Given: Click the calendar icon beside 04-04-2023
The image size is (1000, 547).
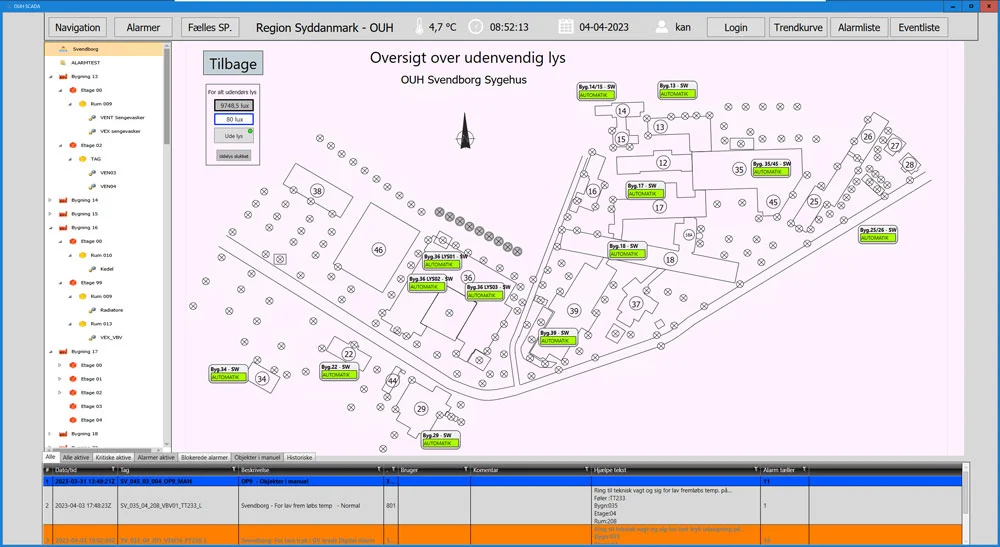Looking at the screenshot, I should [566, 27].
